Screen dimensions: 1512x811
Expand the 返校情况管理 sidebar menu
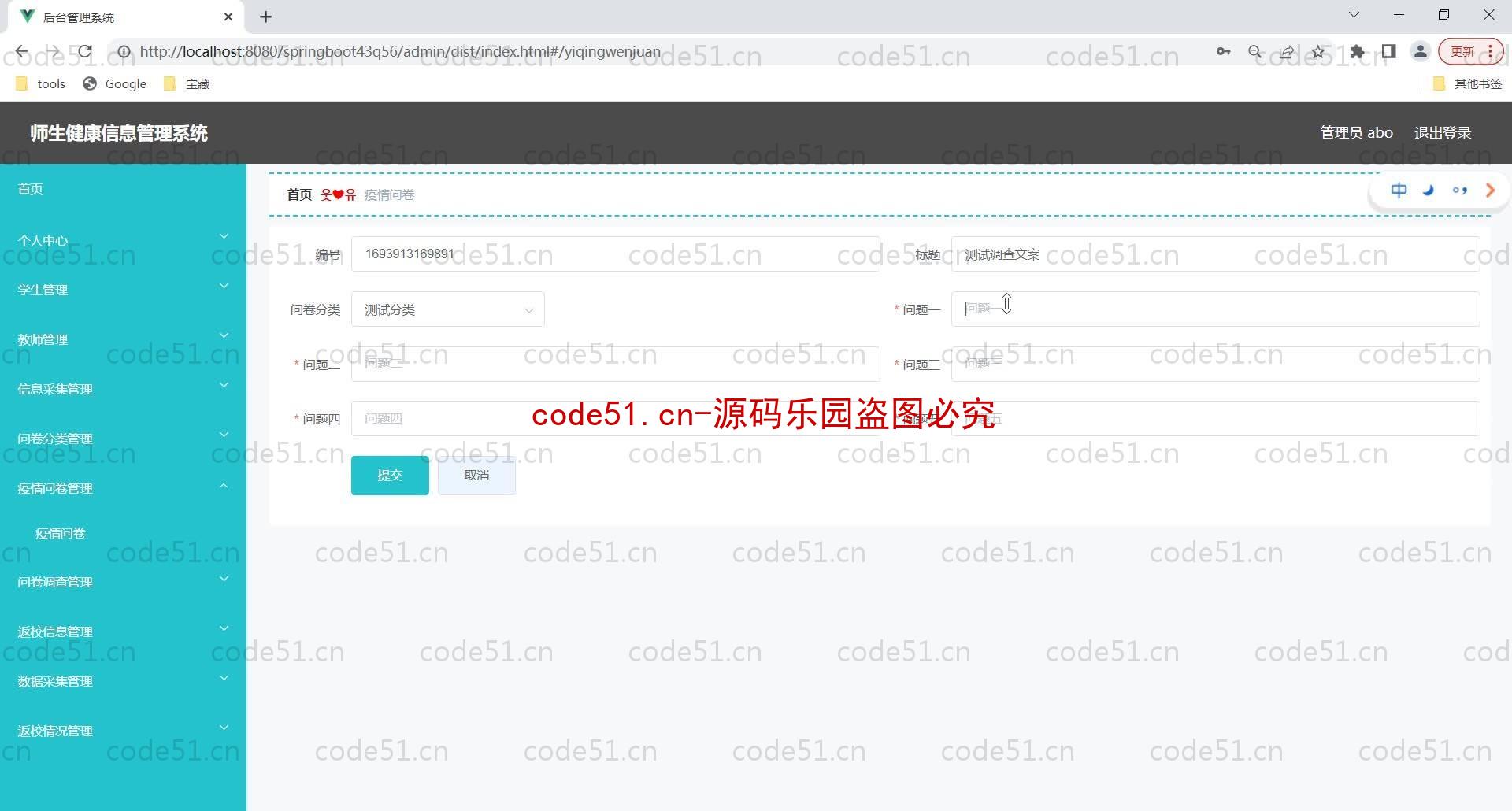pos(123,730)
